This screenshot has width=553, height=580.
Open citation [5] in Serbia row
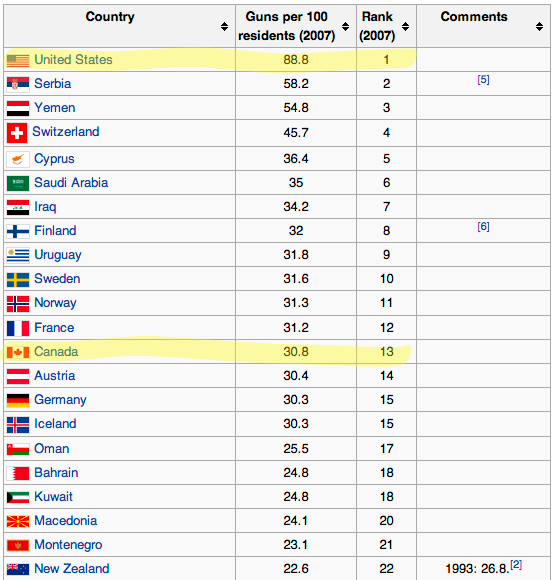[x=483, y=80]
